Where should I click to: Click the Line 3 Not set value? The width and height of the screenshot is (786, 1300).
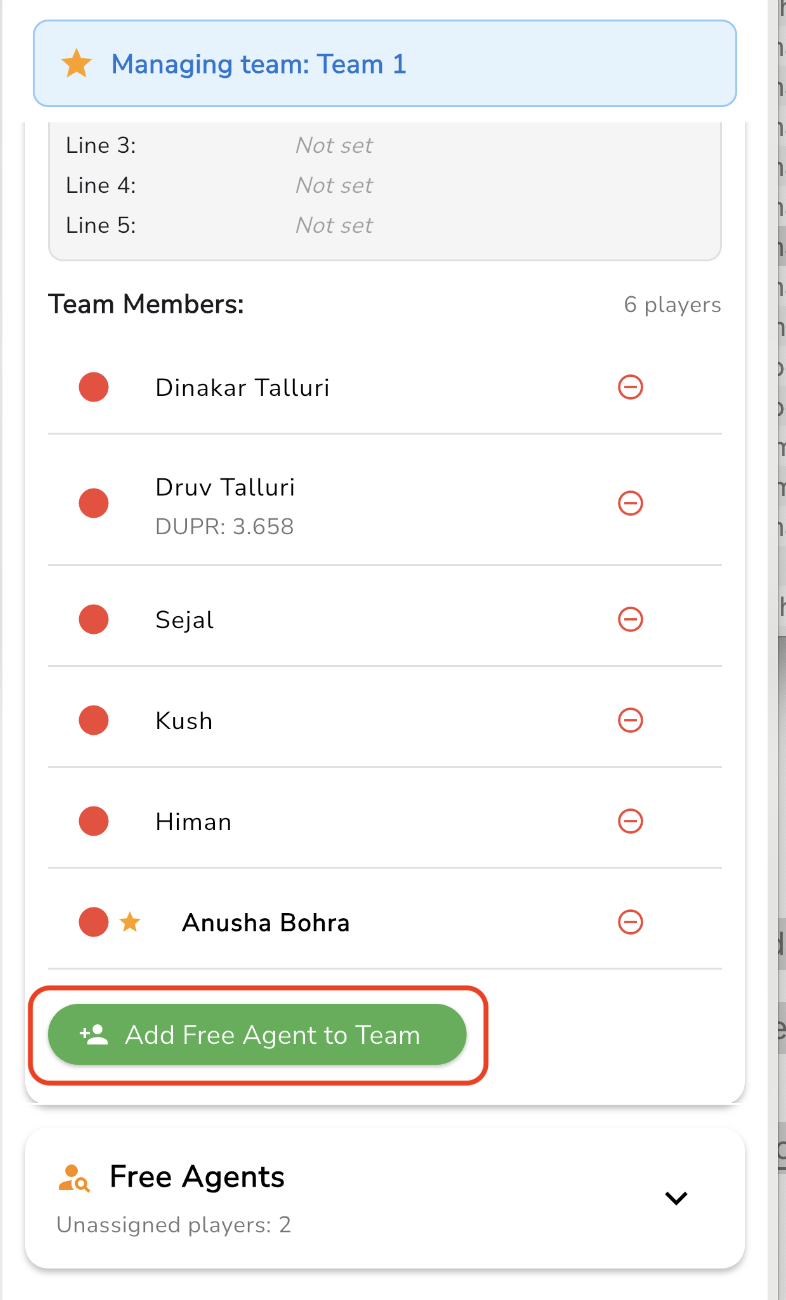[334, 146]
